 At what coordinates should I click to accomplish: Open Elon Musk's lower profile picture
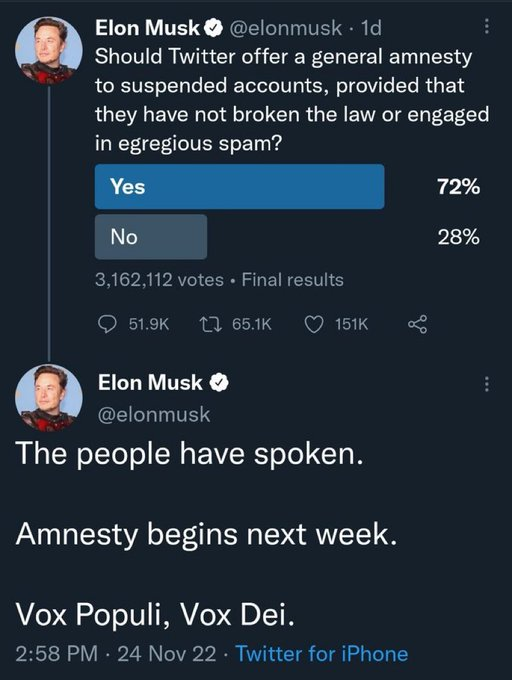click(x=49, y=398)
